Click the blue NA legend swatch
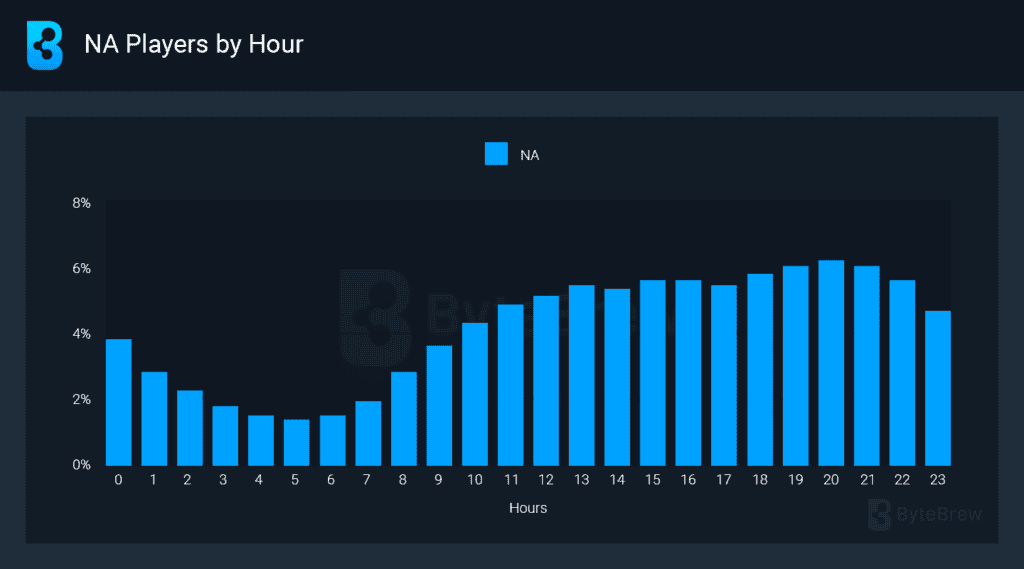Image resolution: width=1024 pixels, height=569 pixels. (496, 154)
